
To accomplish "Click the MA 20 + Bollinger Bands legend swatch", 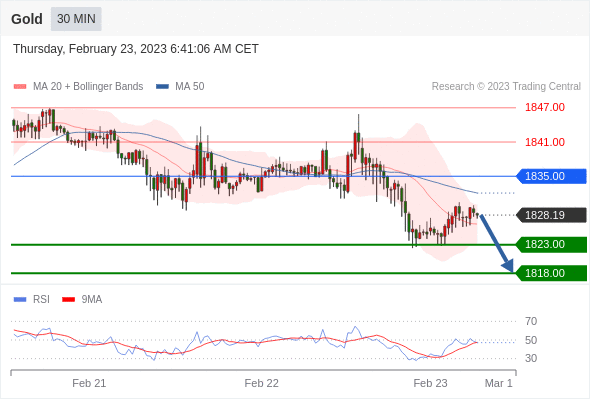I will (20, 87).
